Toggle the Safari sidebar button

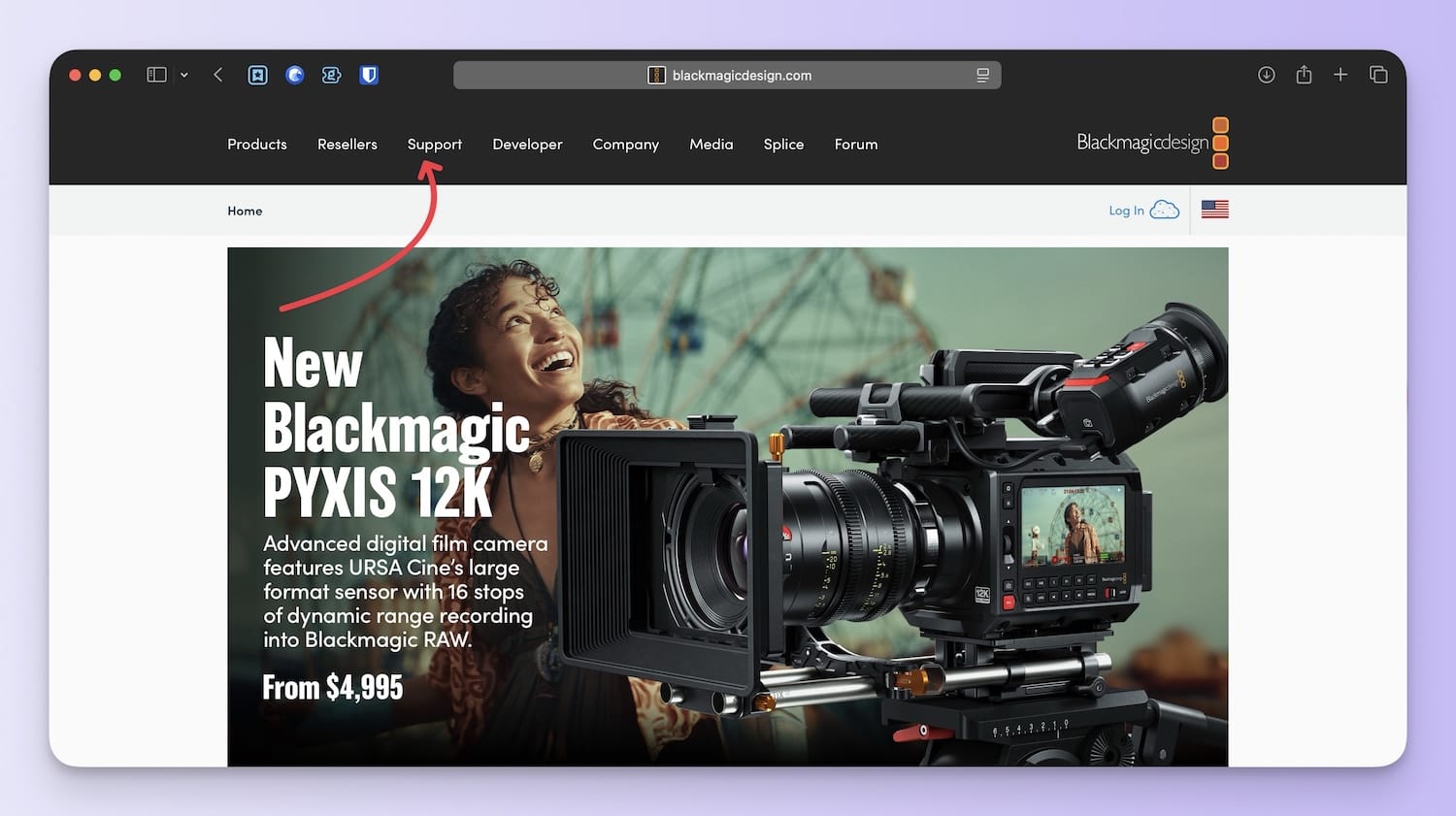[x=156, y=75]
